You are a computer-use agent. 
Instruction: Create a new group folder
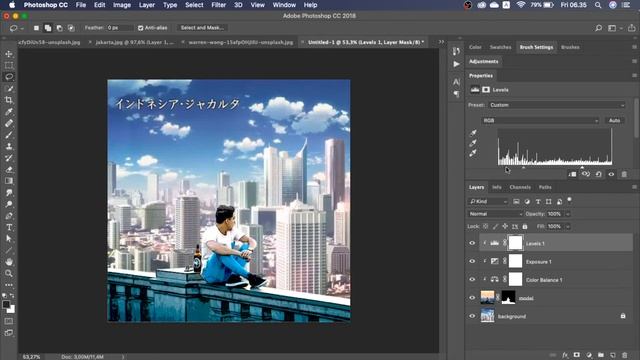601,355
